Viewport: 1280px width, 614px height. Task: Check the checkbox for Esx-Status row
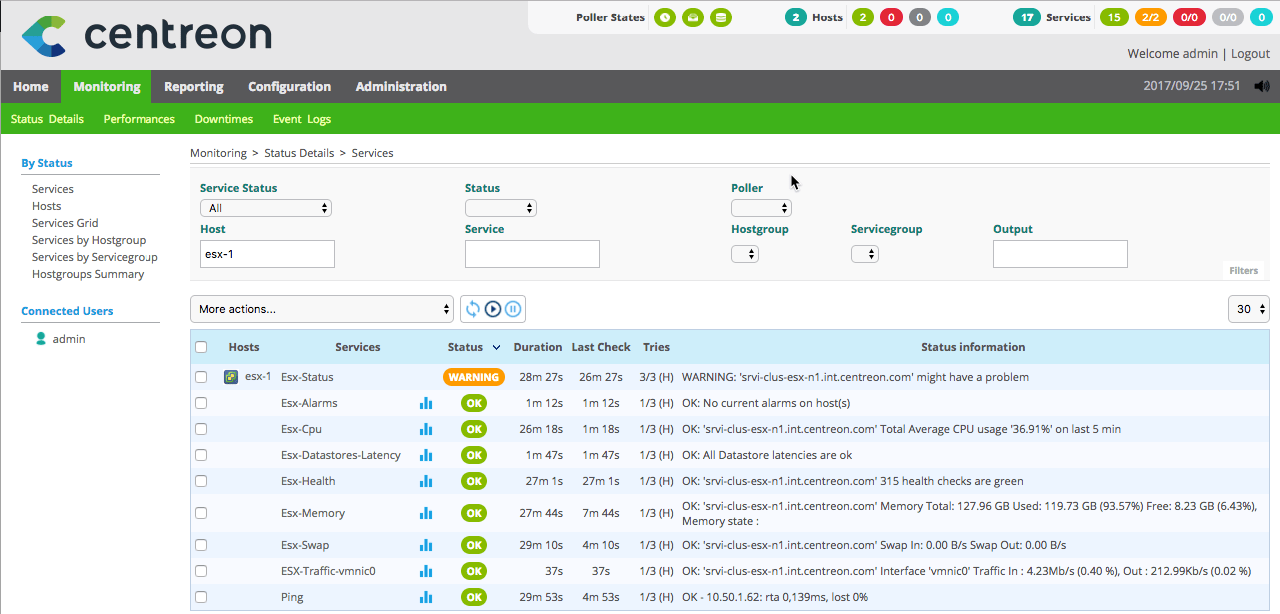(x=201, y=377)
